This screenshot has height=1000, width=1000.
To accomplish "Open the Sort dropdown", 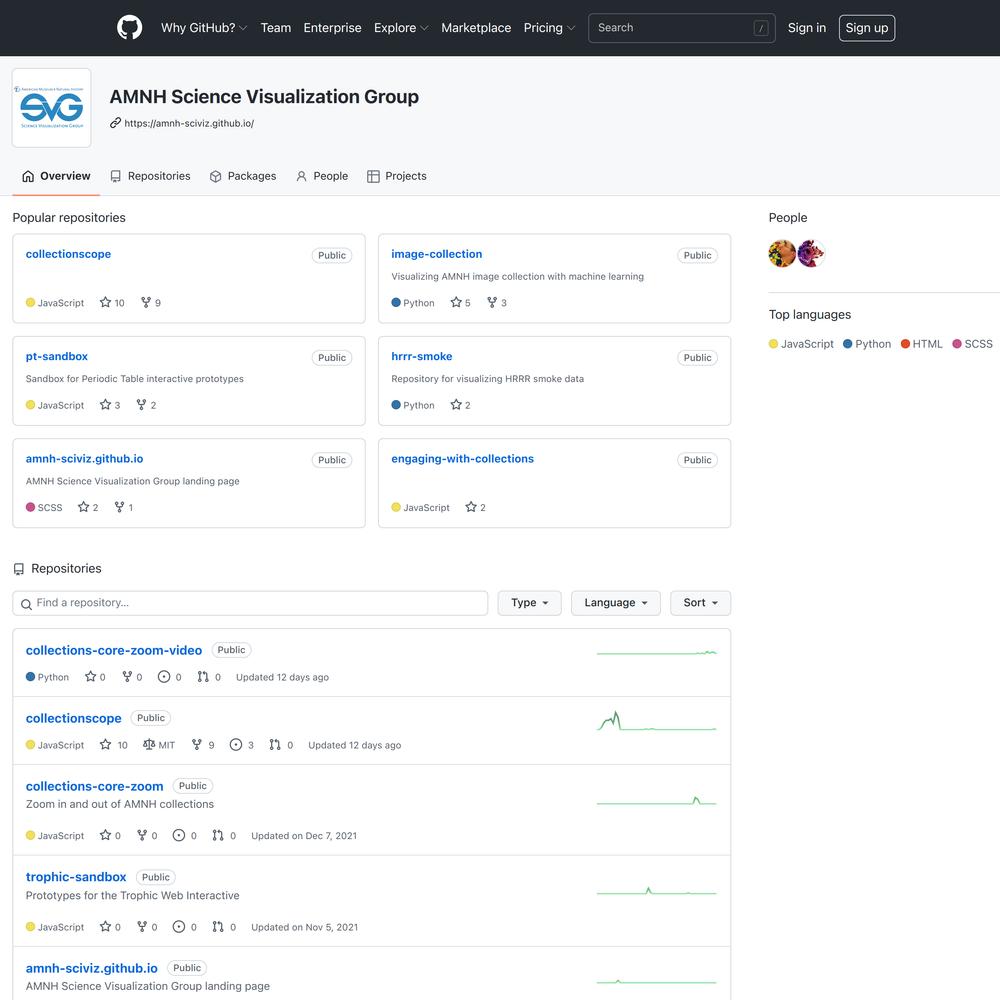I will click(700, 603).
